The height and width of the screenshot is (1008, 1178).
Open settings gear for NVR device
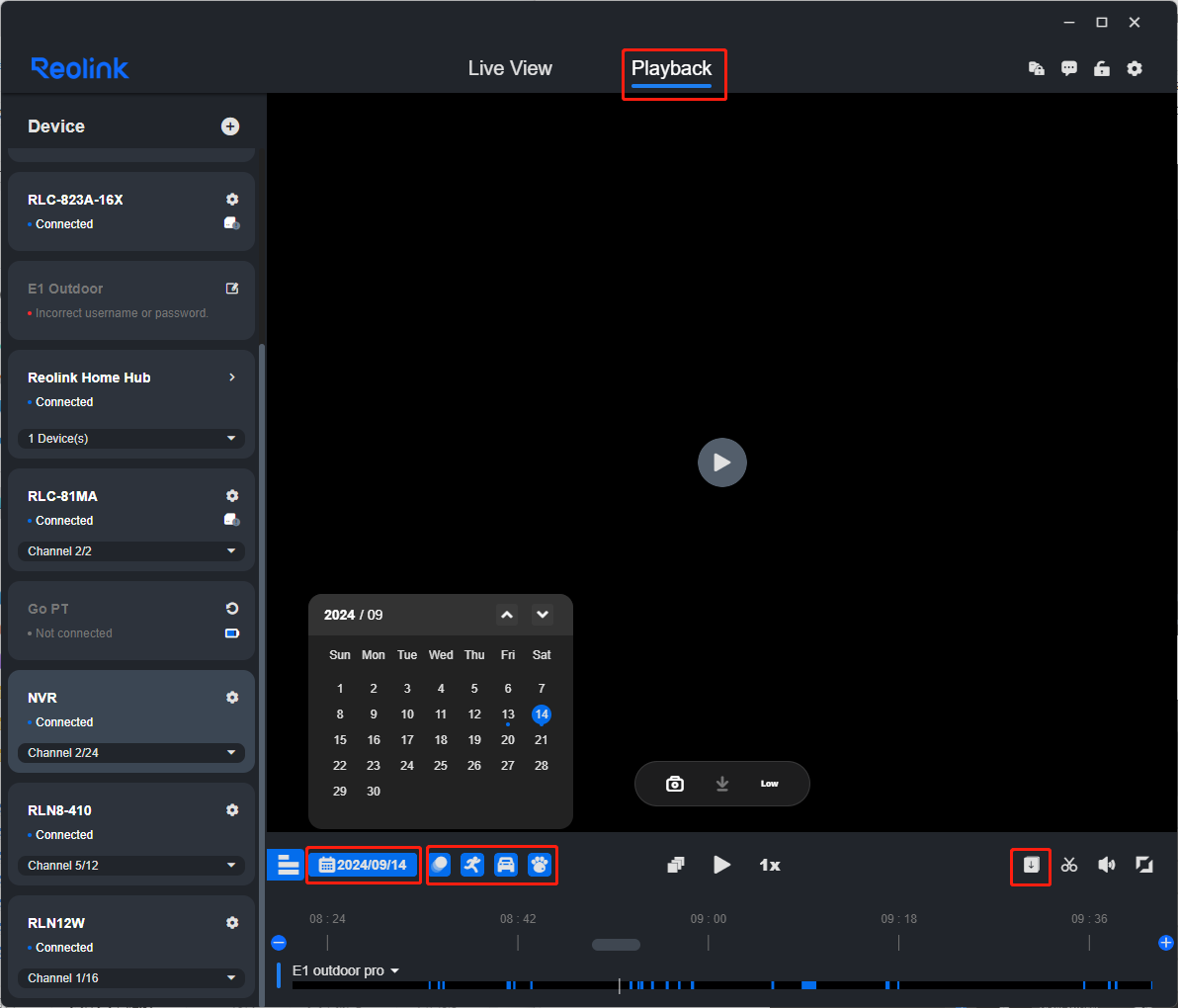[232, 697]
